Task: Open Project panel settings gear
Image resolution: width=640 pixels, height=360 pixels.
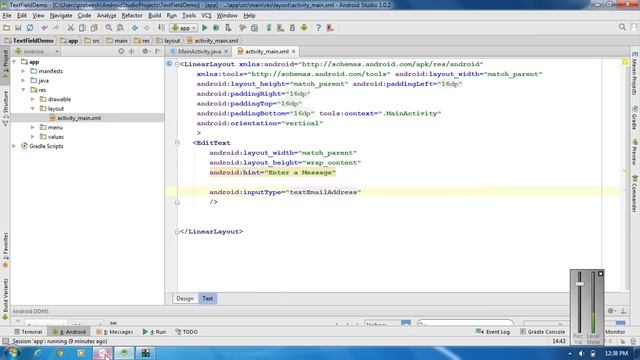Action: (145, 51)
